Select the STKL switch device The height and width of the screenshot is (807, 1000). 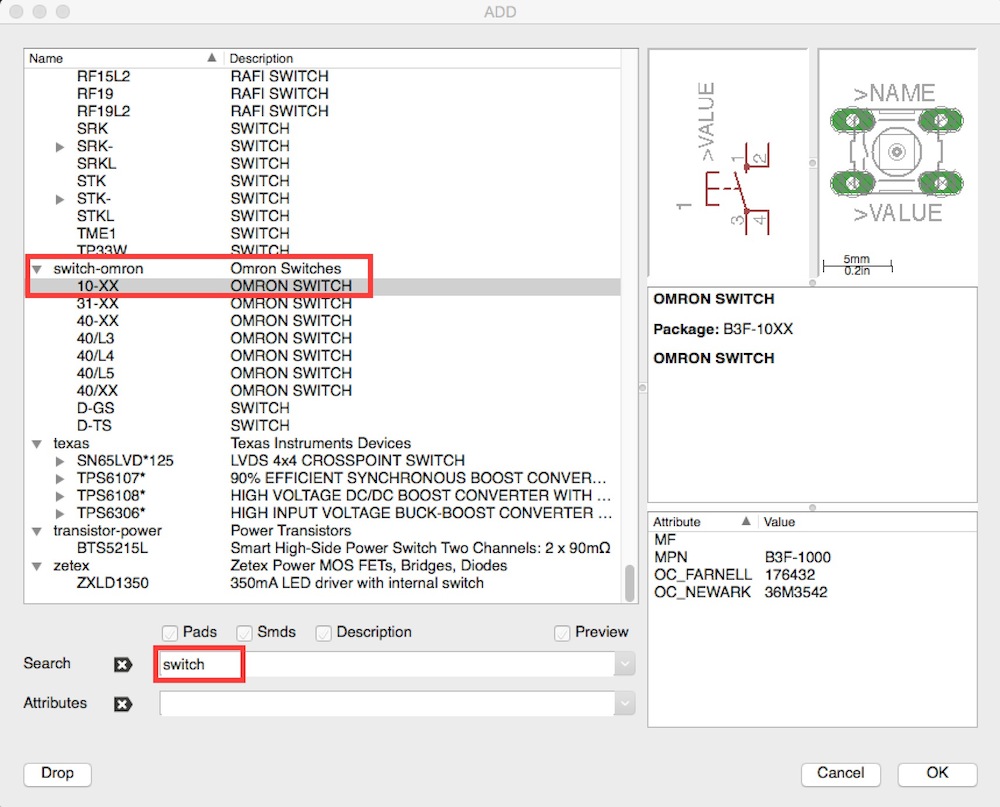[x=322, y=216]
